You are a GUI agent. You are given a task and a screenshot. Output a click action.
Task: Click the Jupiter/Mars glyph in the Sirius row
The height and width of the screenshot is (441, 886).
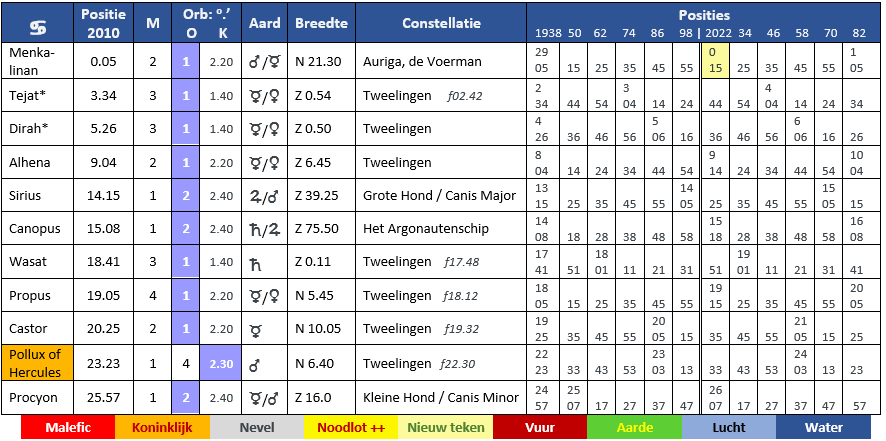tap(264, 196)
